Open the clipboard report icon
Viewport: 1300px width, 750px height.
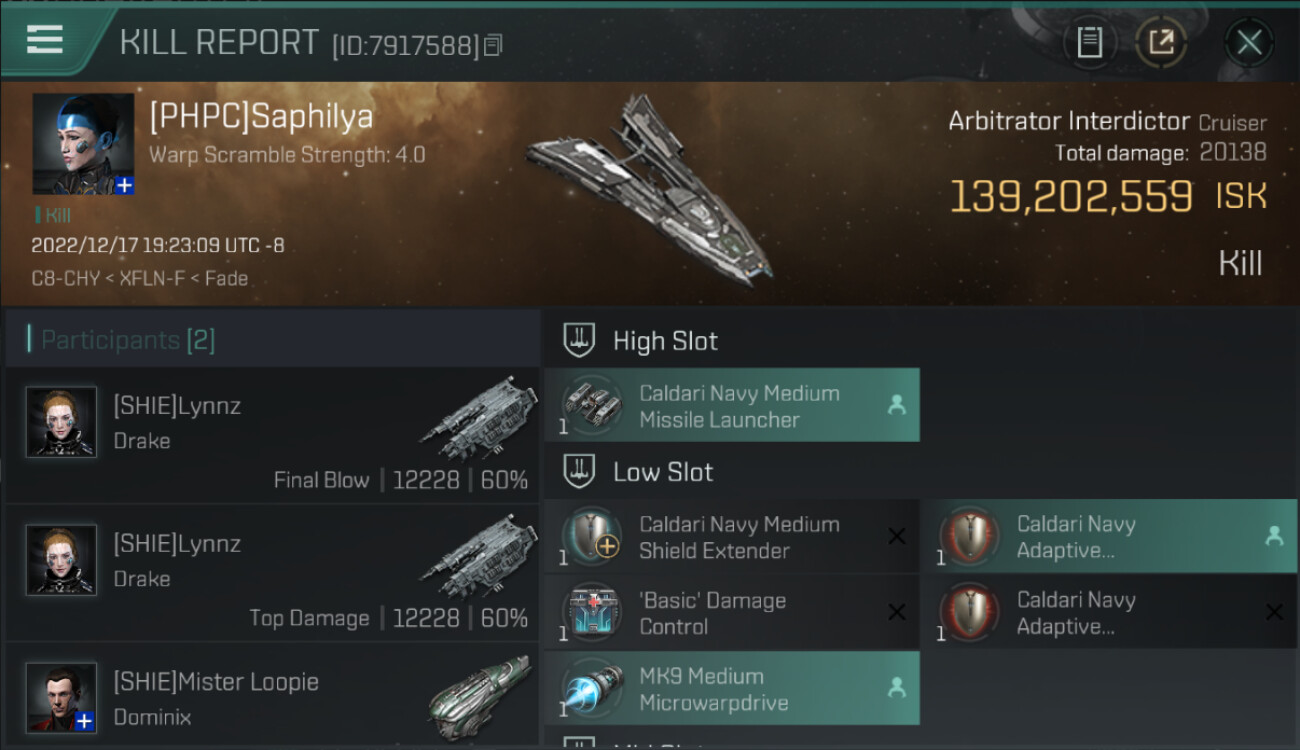[1089, 42]
